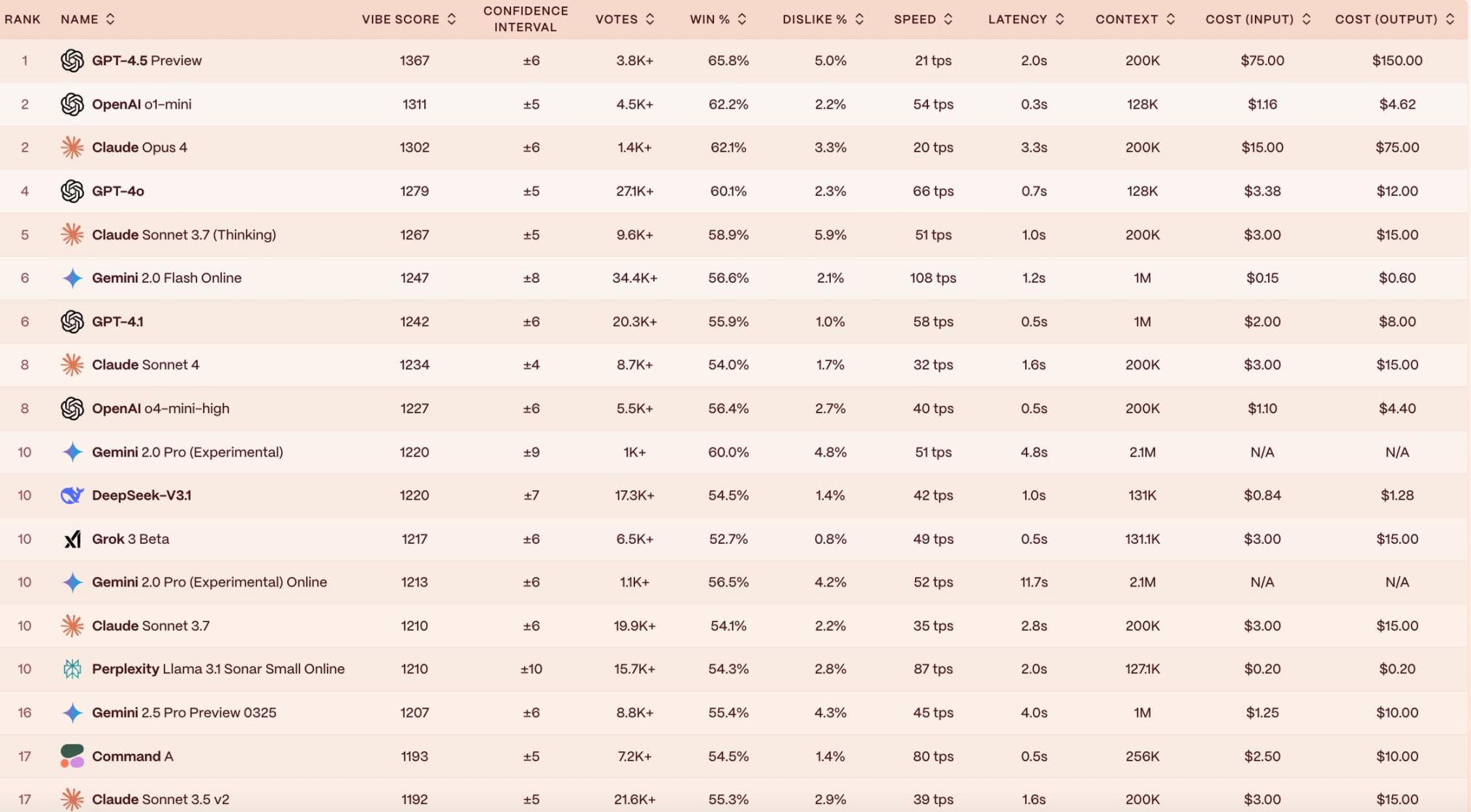Click the sort arrows next to Votes

[650, 20]
